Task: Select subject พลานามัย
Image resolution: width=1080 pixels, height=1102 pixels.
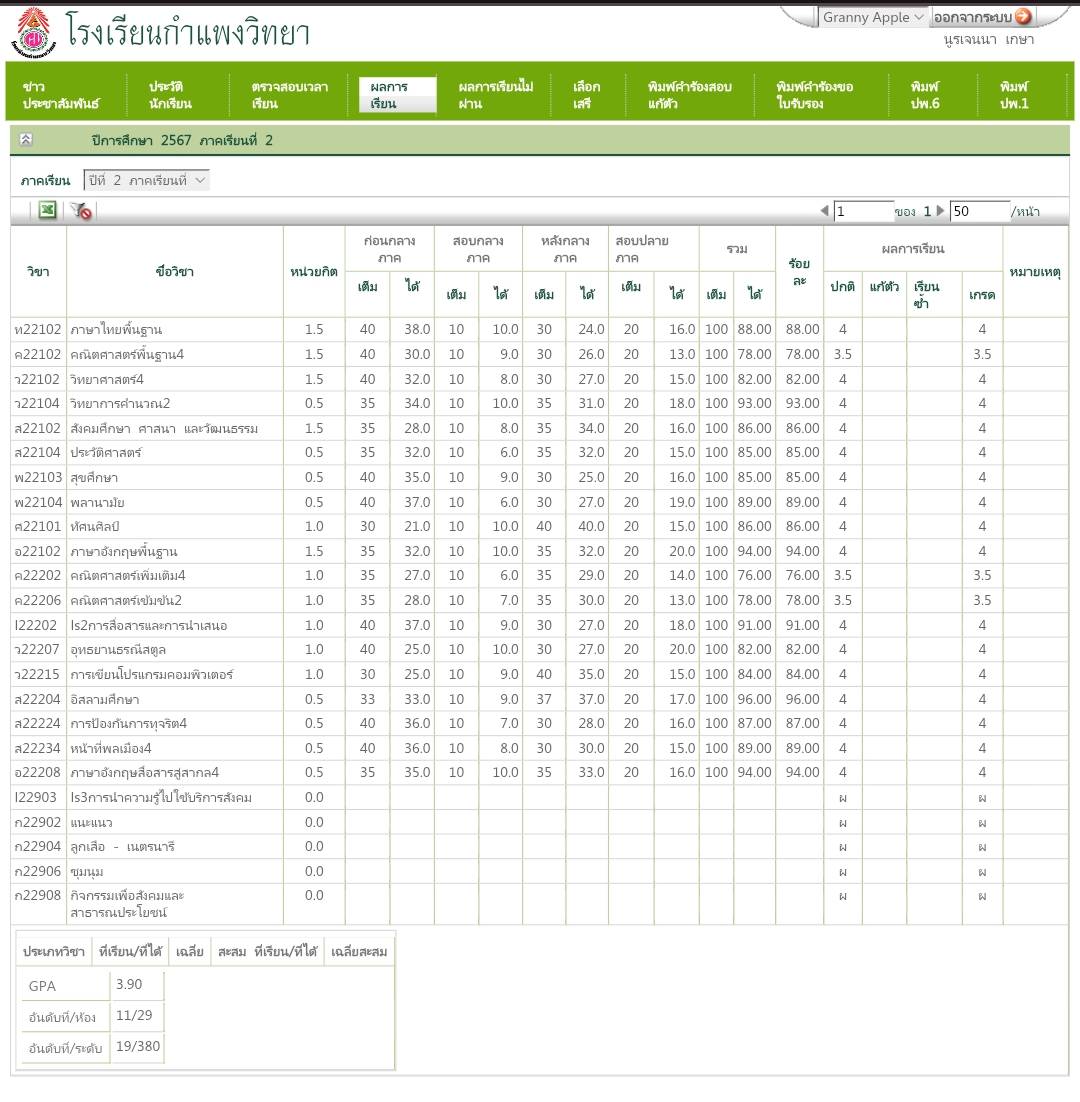Action: 97,503
